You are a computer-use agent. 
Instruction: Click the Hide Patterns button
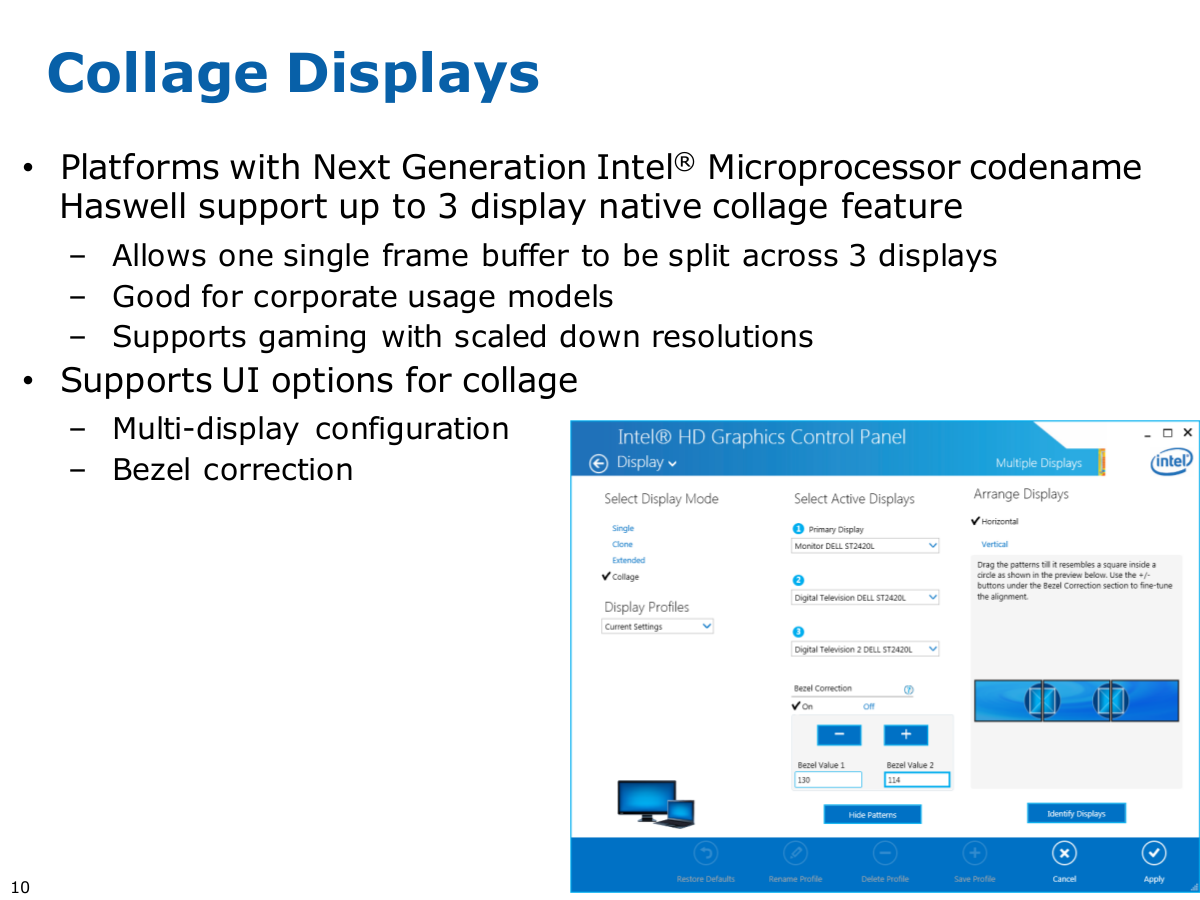tap(872, 815)
